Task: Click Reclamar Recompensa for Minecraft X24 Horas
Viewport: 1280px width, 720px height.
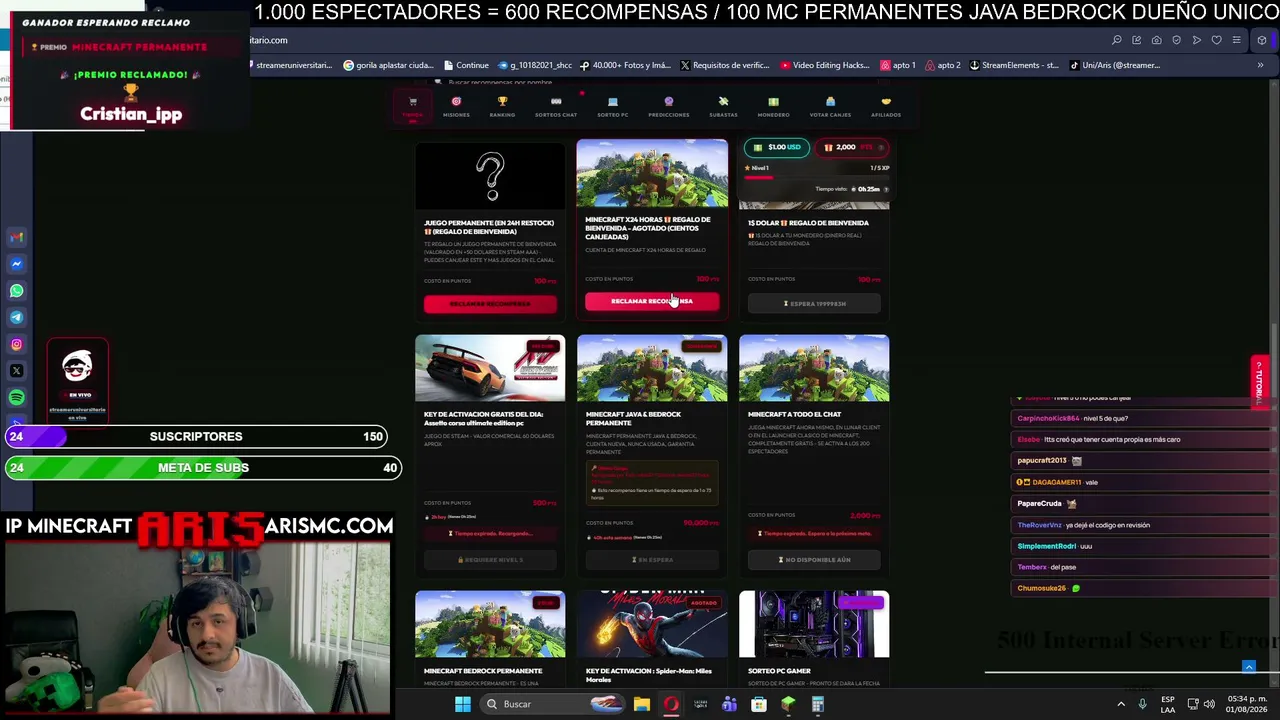Action: pos(652,301)
